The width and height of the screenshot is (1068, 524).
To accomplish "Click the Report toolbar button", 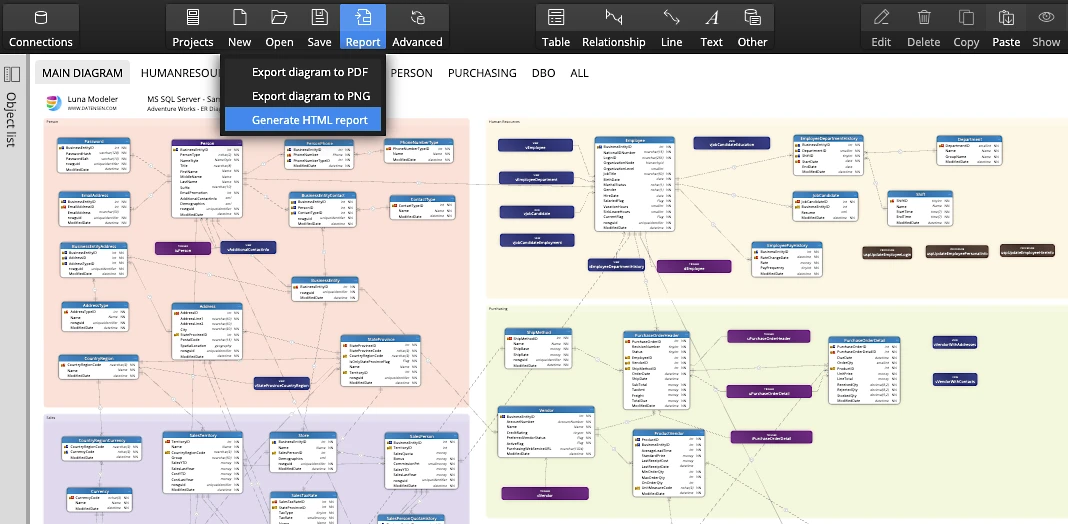I will tap(363, 27).
